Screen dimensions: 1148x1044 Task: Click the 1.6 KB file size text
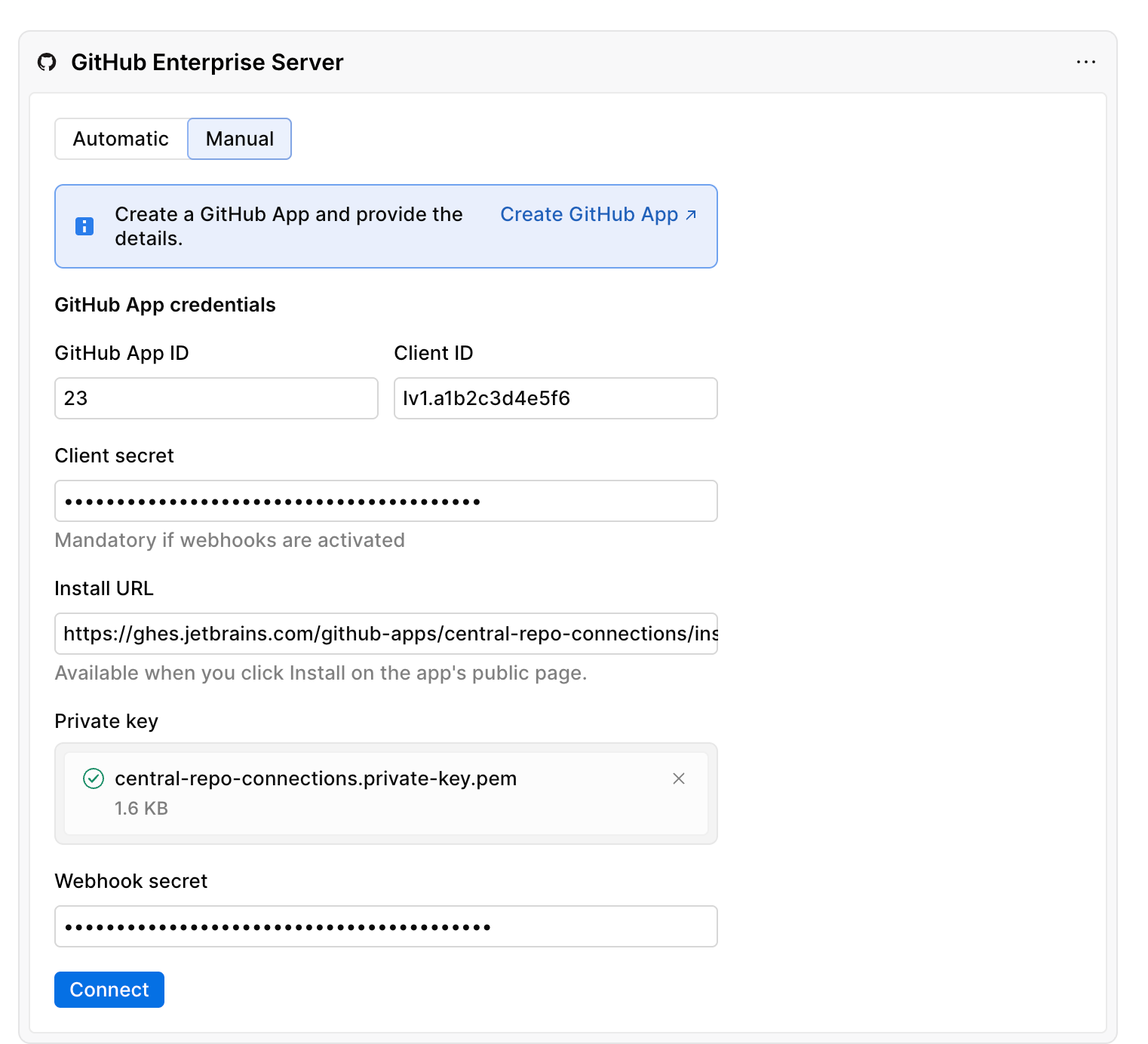pyautogui.click(x=141, y=809)
